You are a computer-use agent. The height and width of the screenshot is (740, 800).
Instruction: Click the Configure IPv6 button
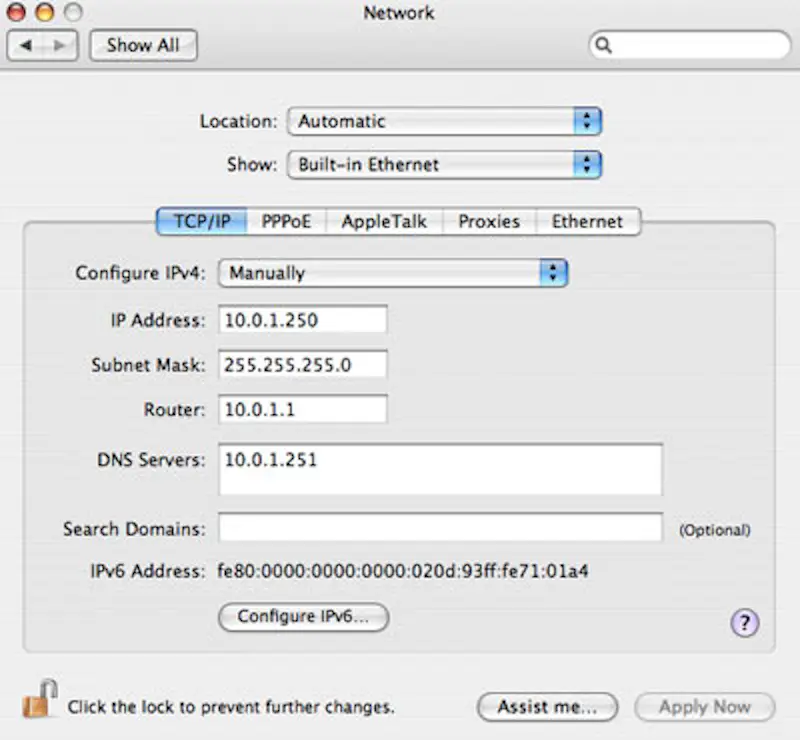click(x=302, y=617)
